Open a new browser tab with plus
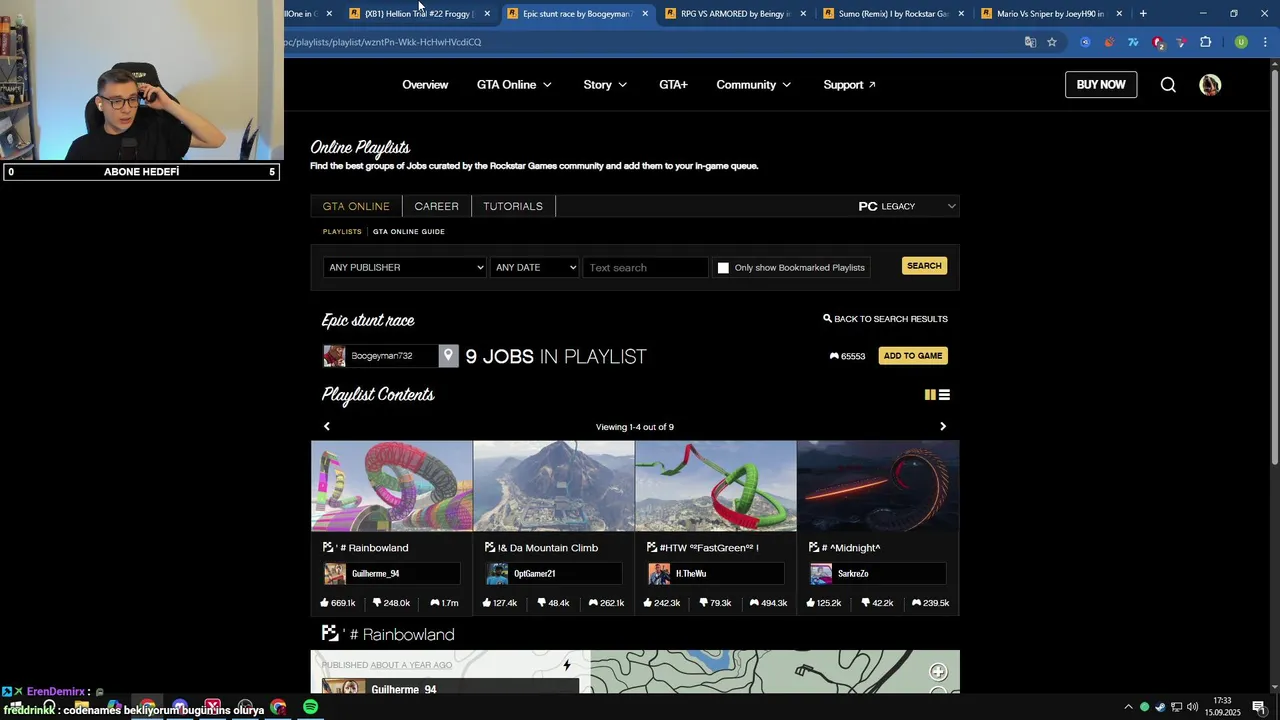The height and width of the screenshot is (720, 1280). [1143, 14]
